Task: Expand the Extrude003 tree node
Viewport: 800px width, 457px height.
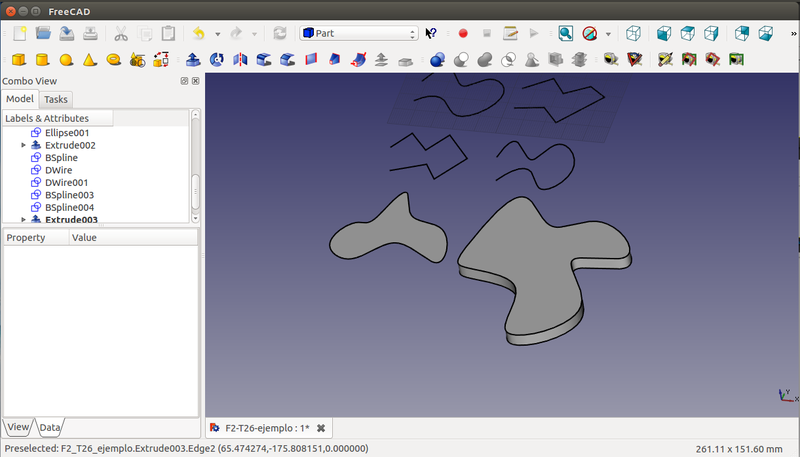Action: pos(23,219)
